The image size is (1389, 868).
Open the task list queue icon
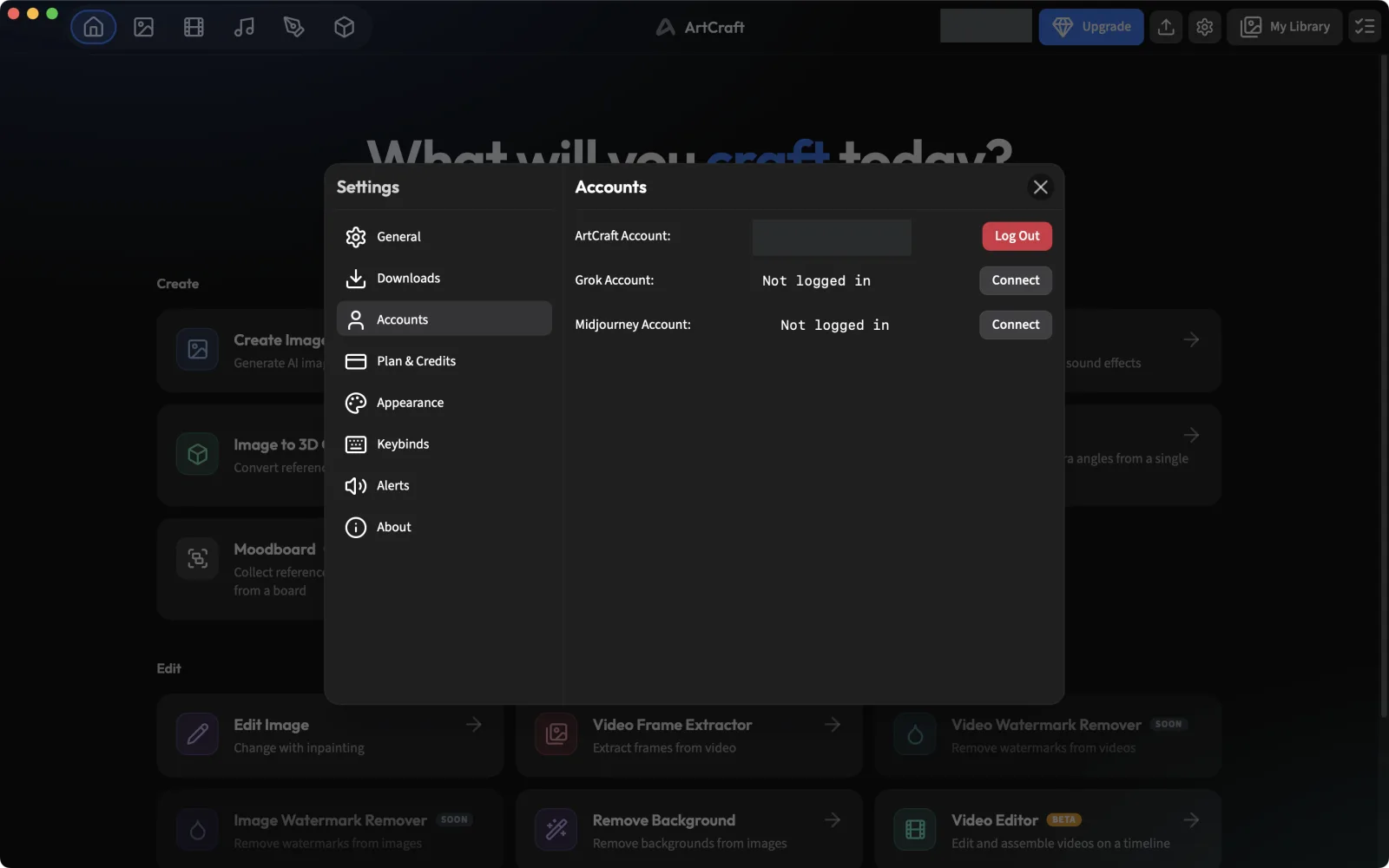coord(1365,27)
